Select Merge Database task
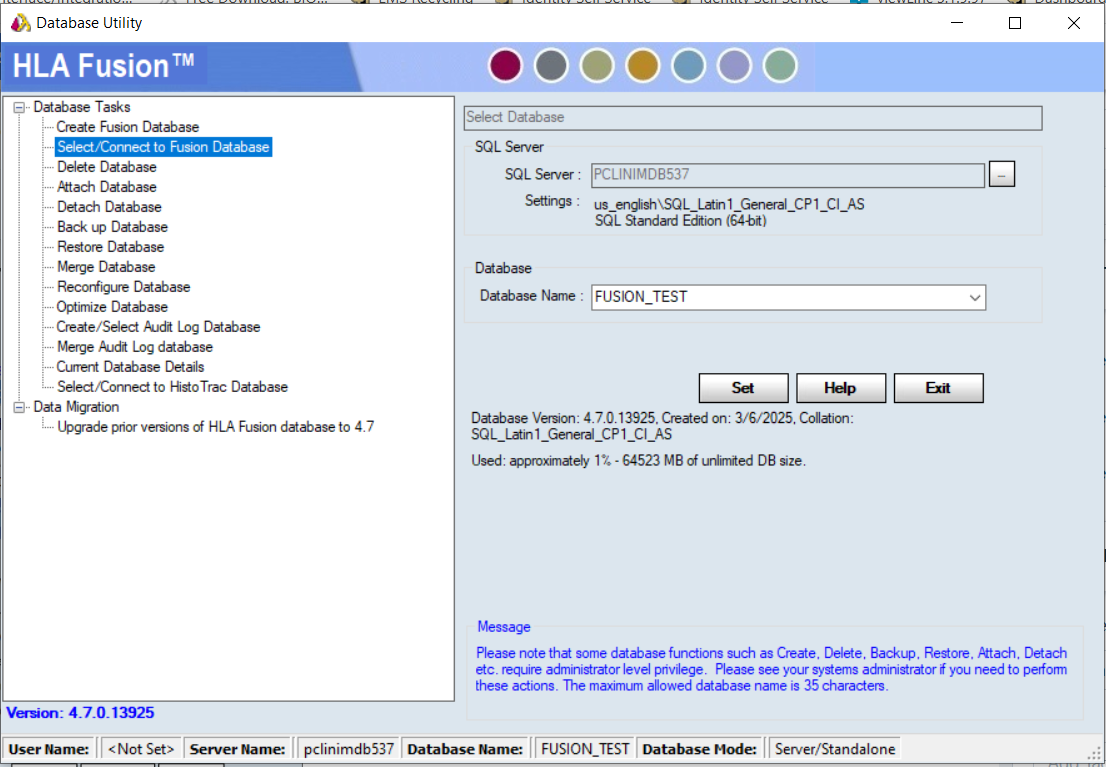Image resolution: width=1106 pixels, height=767 pixels. (x=107, y=267)
